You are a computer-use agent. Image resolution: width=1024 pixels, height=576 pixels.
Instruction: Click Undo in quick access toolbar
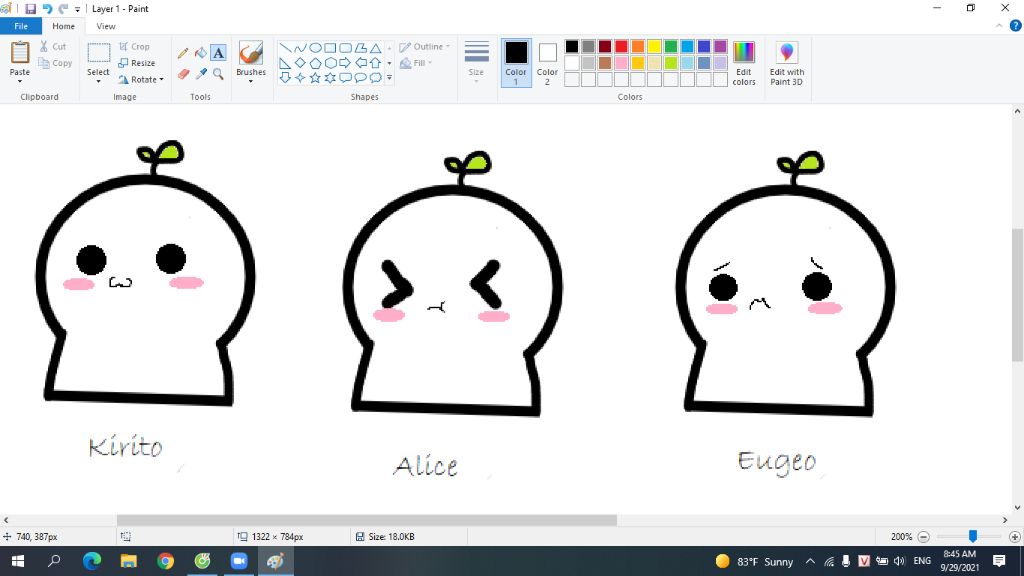pos(47,8)
